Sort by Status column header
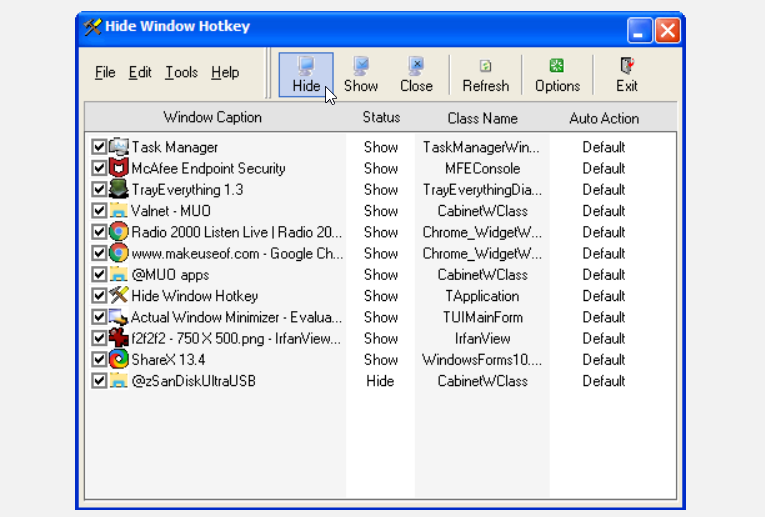 (381, 118)
